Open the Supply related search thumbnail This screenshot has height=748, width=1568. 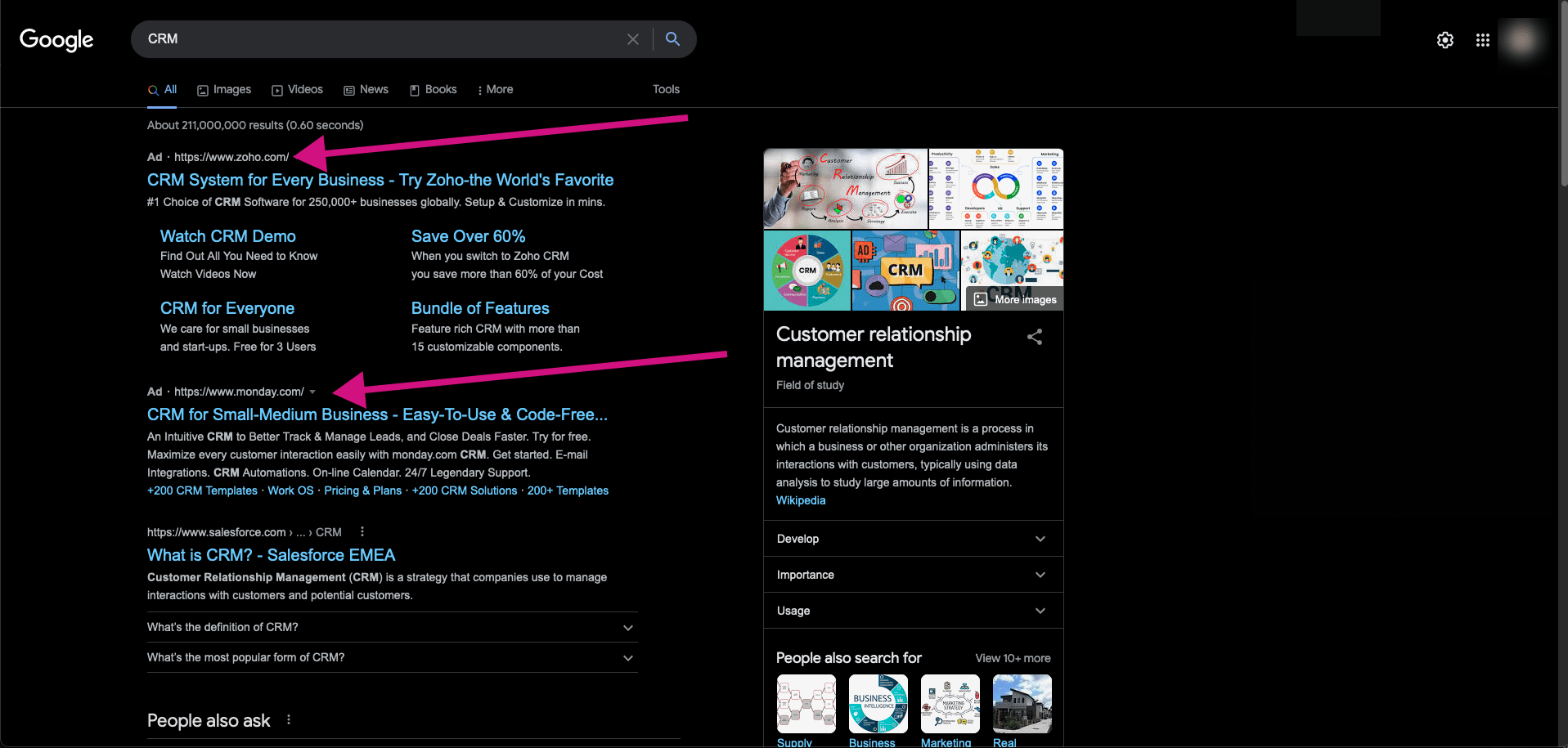pos(806,704)
